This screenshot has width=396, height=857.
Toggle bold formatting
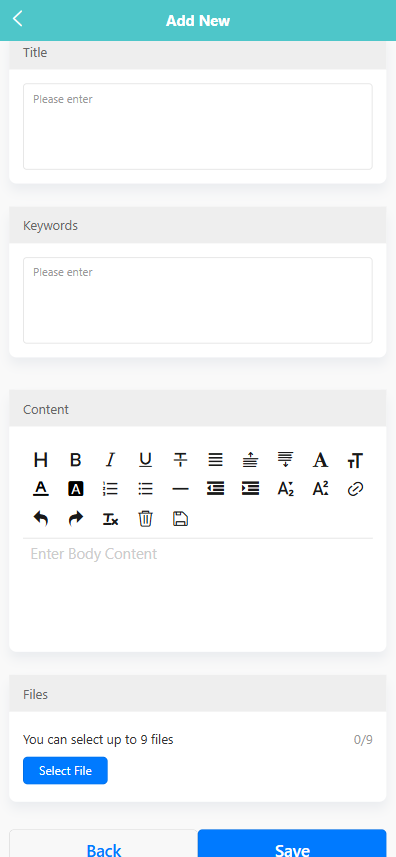(75, 460)
